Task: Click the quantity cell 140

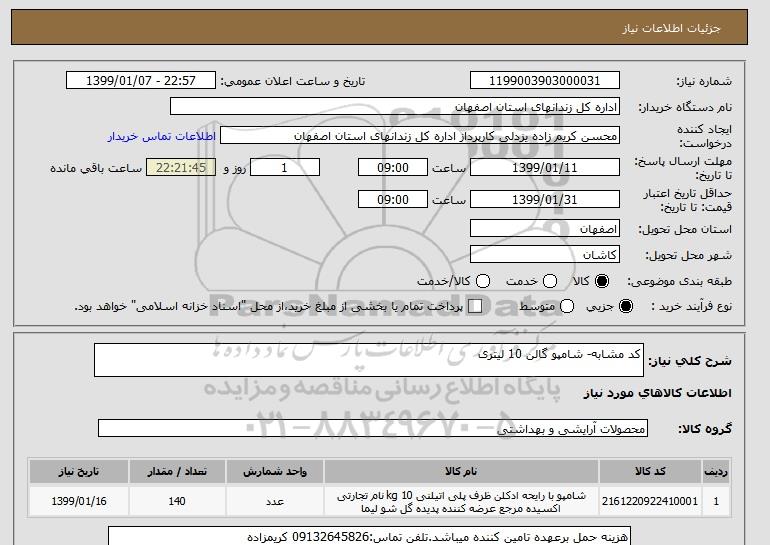Action: (177, 501)
